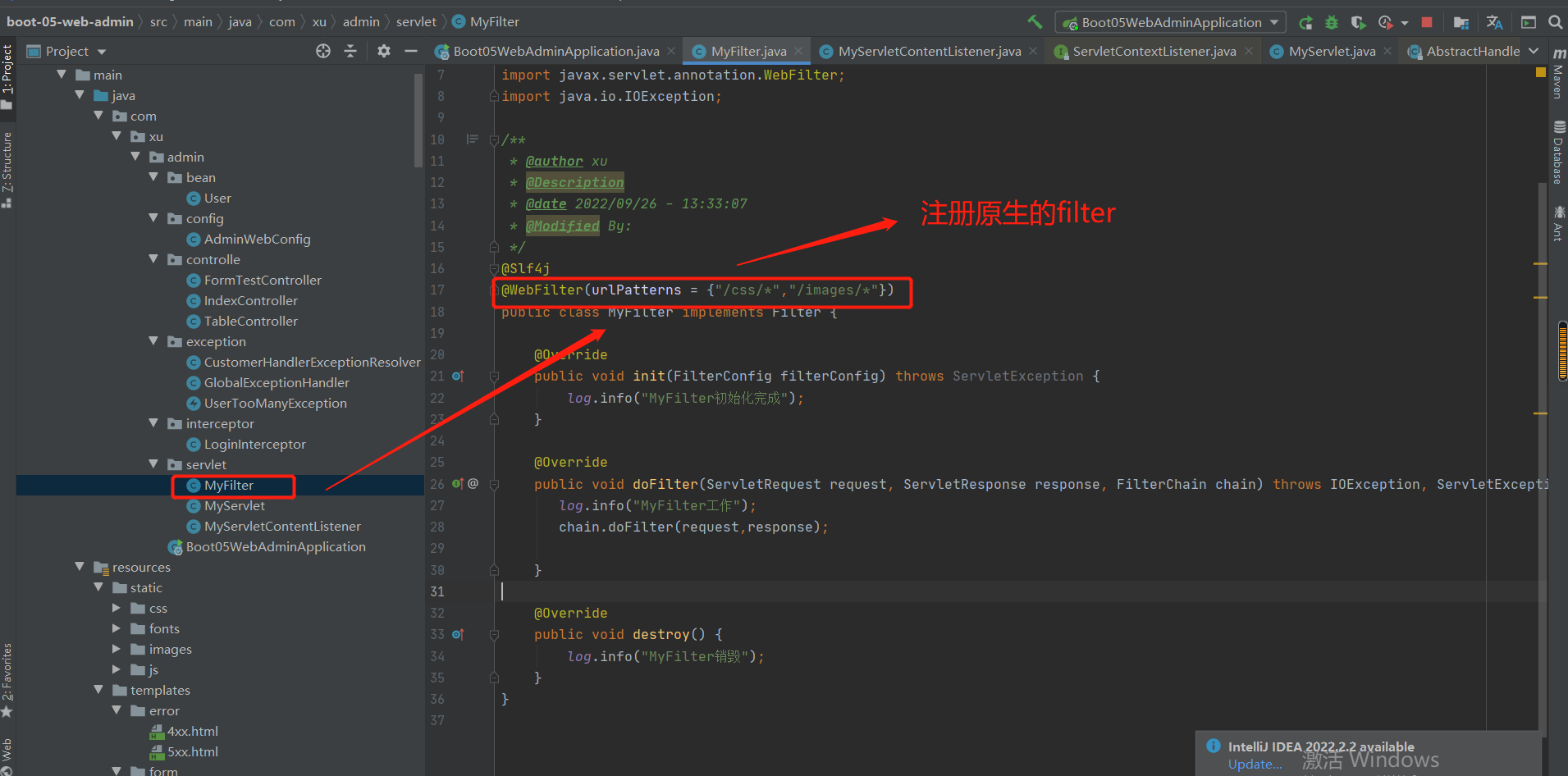1568x776 pixels.
Task: Select IndexController in project tree
Action: [250, 300]
